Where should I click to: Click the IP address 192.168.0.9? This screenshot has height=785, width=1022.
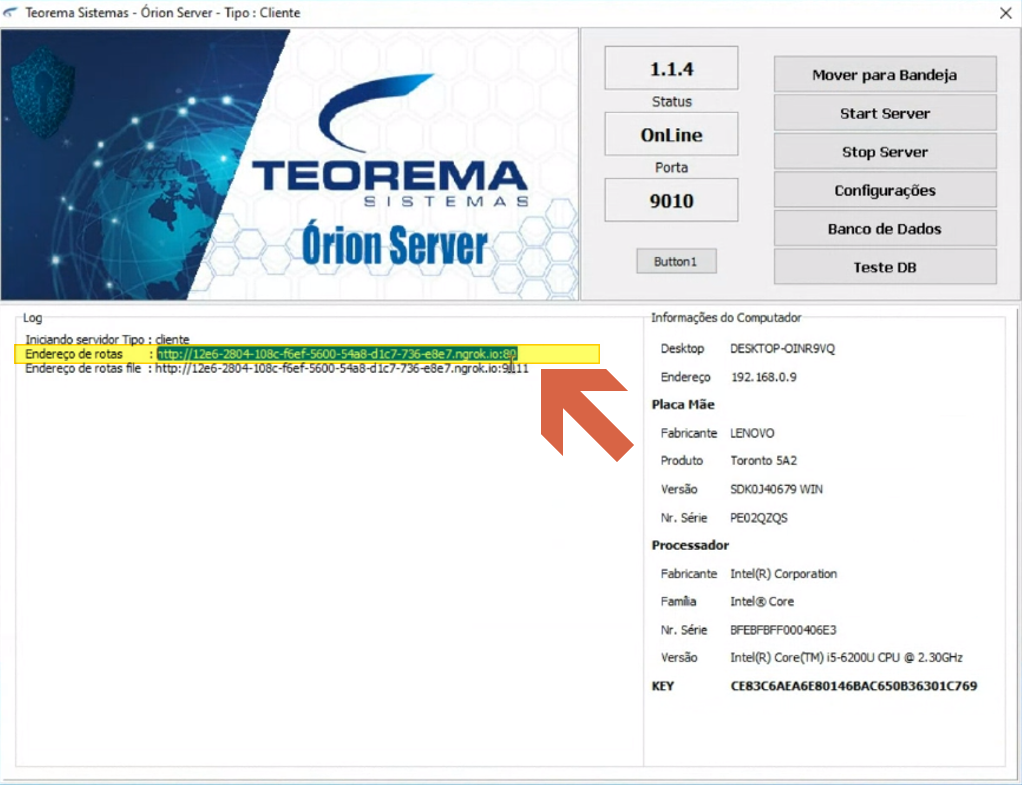[x=763, y=377]
